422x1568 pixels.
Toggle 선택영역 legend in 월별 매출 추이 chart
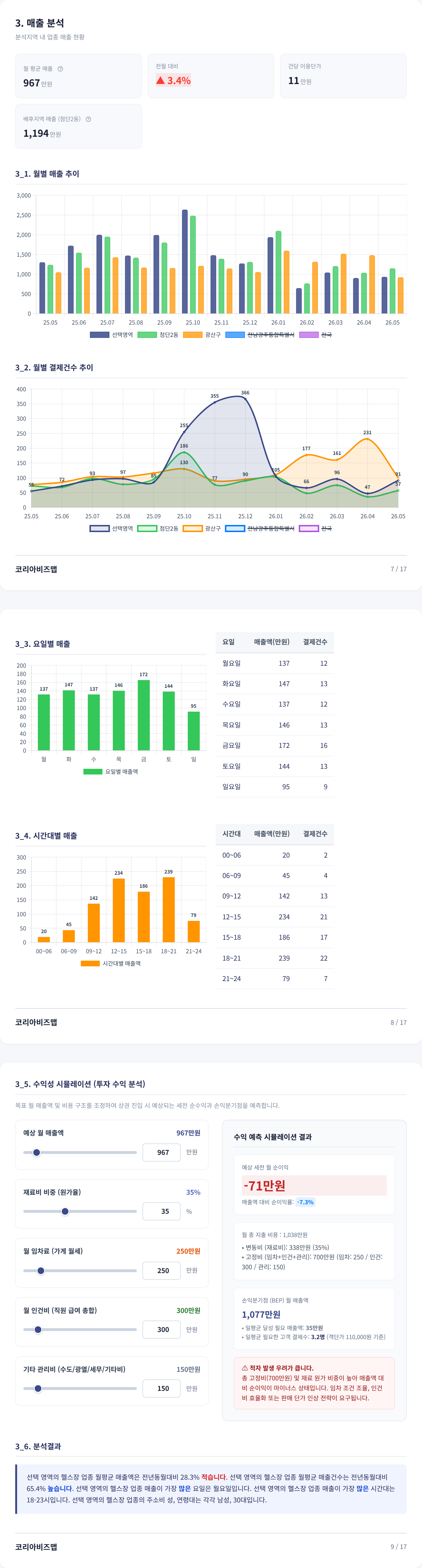click(111, 335)
